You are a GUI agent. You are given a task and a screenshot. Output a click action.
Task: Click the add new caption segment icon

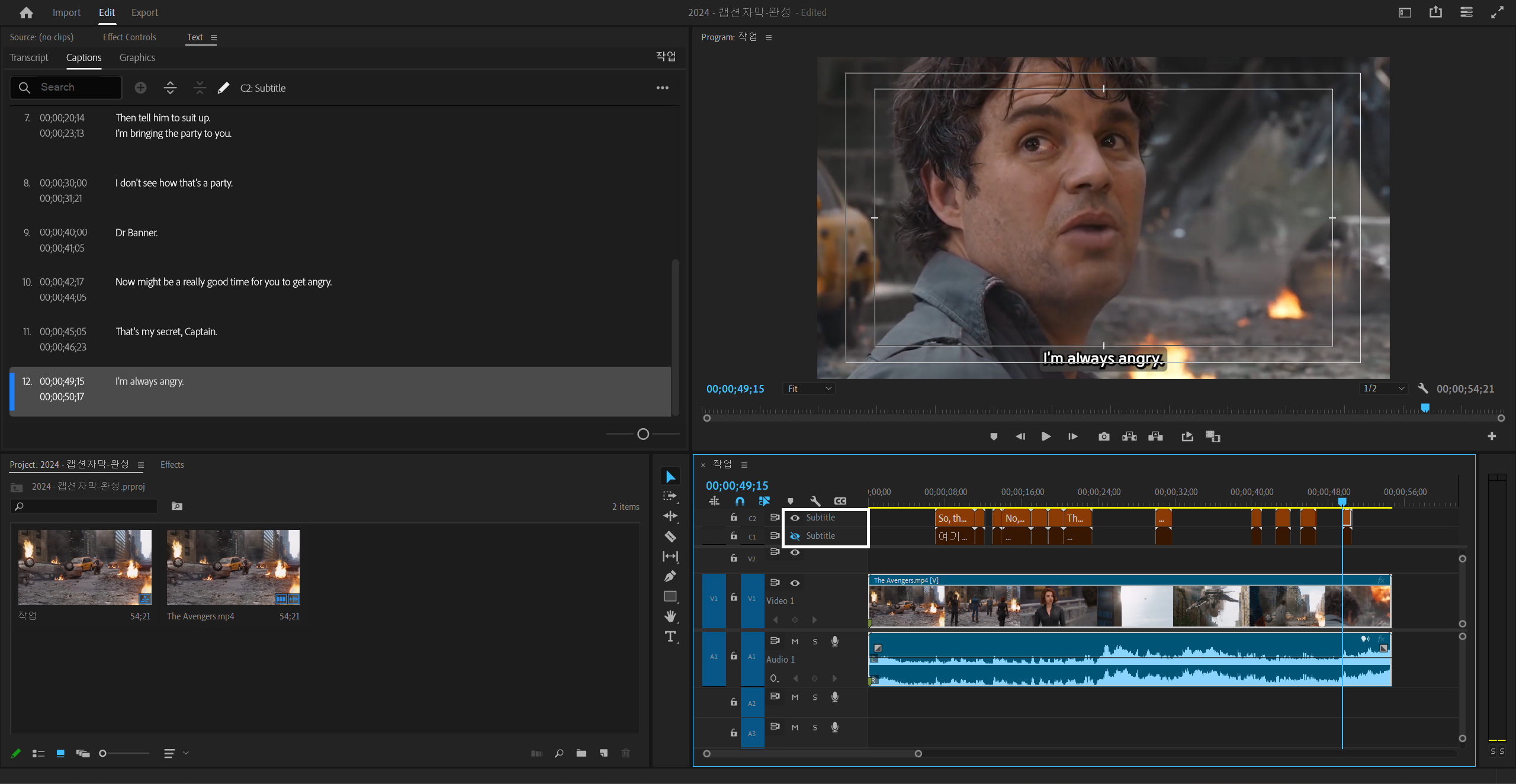point(140,88)
